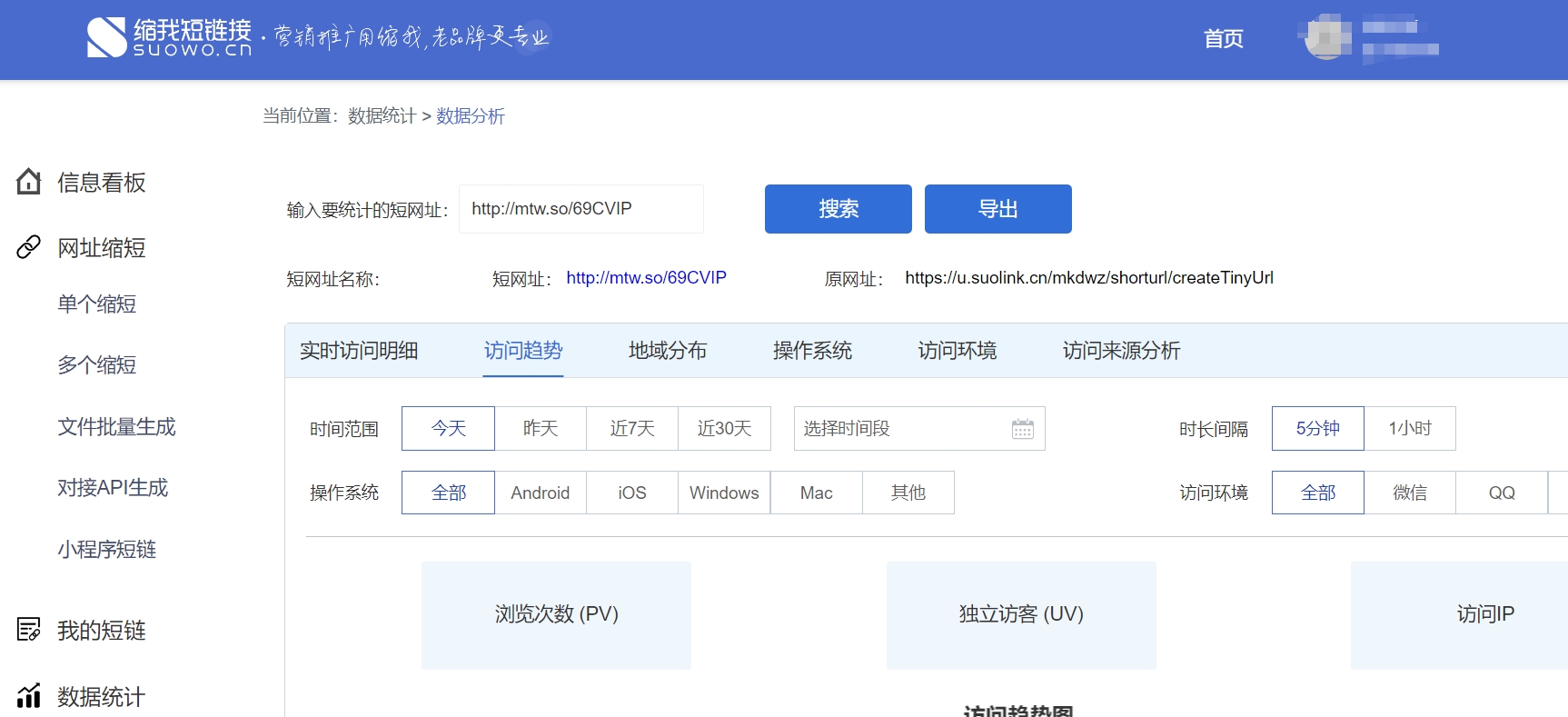Viewport: 1568px width, 717px height.
Task: Switch to the 访问来源分析 tab
Action: (1121, 351)
